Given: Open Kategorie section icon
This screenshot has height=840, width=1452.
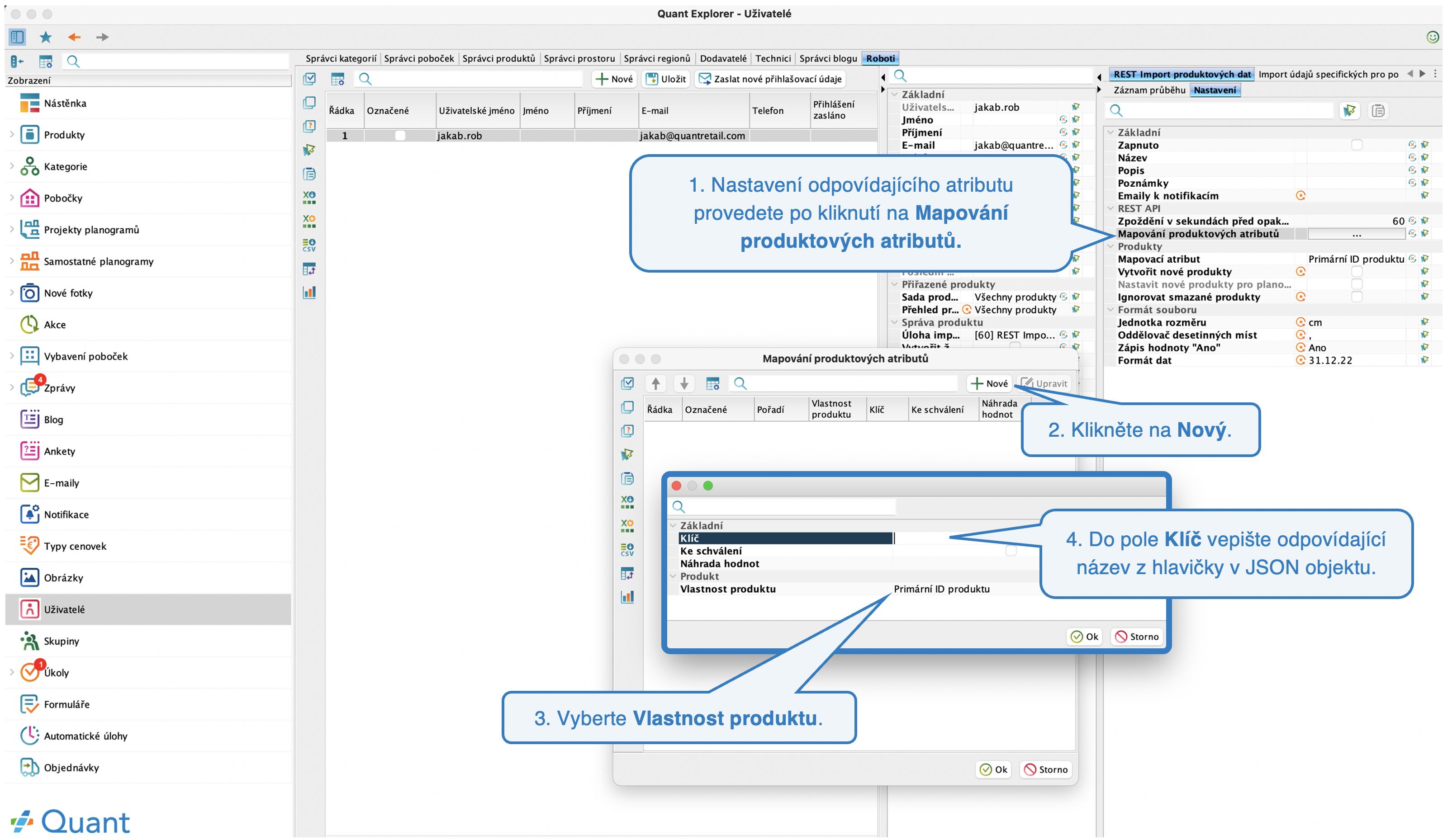Looking at the screenshot, I should pos(29,166).
